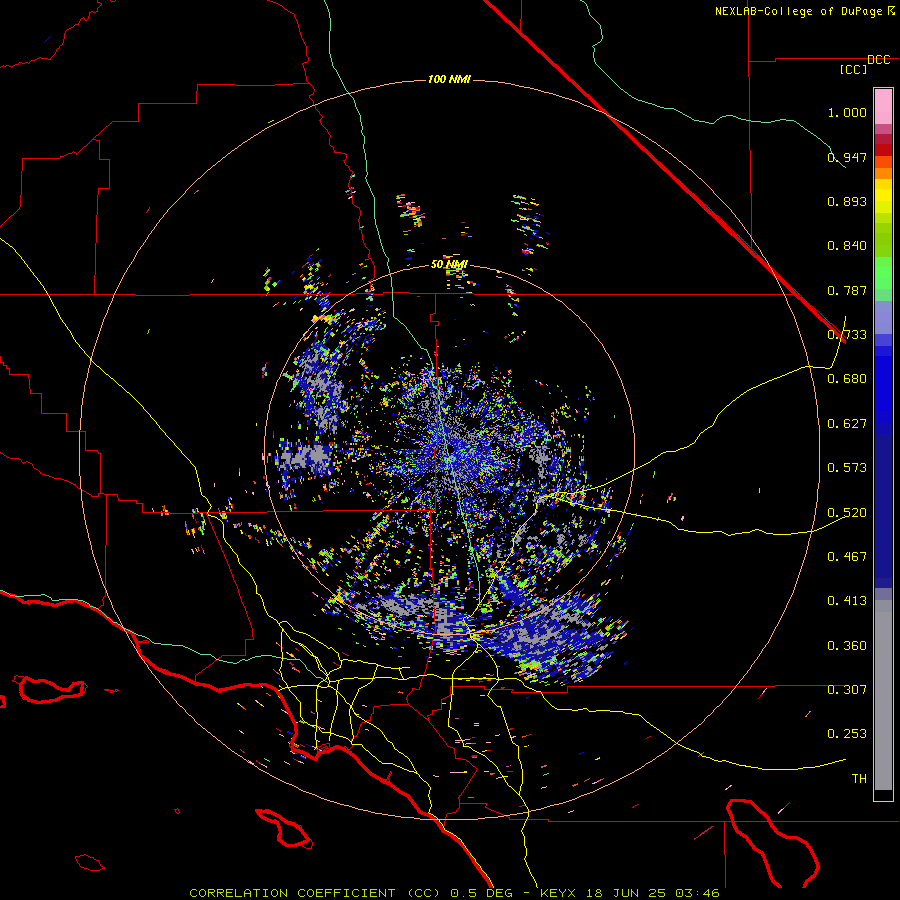Select the DCC label above the color scale
900x900 pixels.
(879, 60)
